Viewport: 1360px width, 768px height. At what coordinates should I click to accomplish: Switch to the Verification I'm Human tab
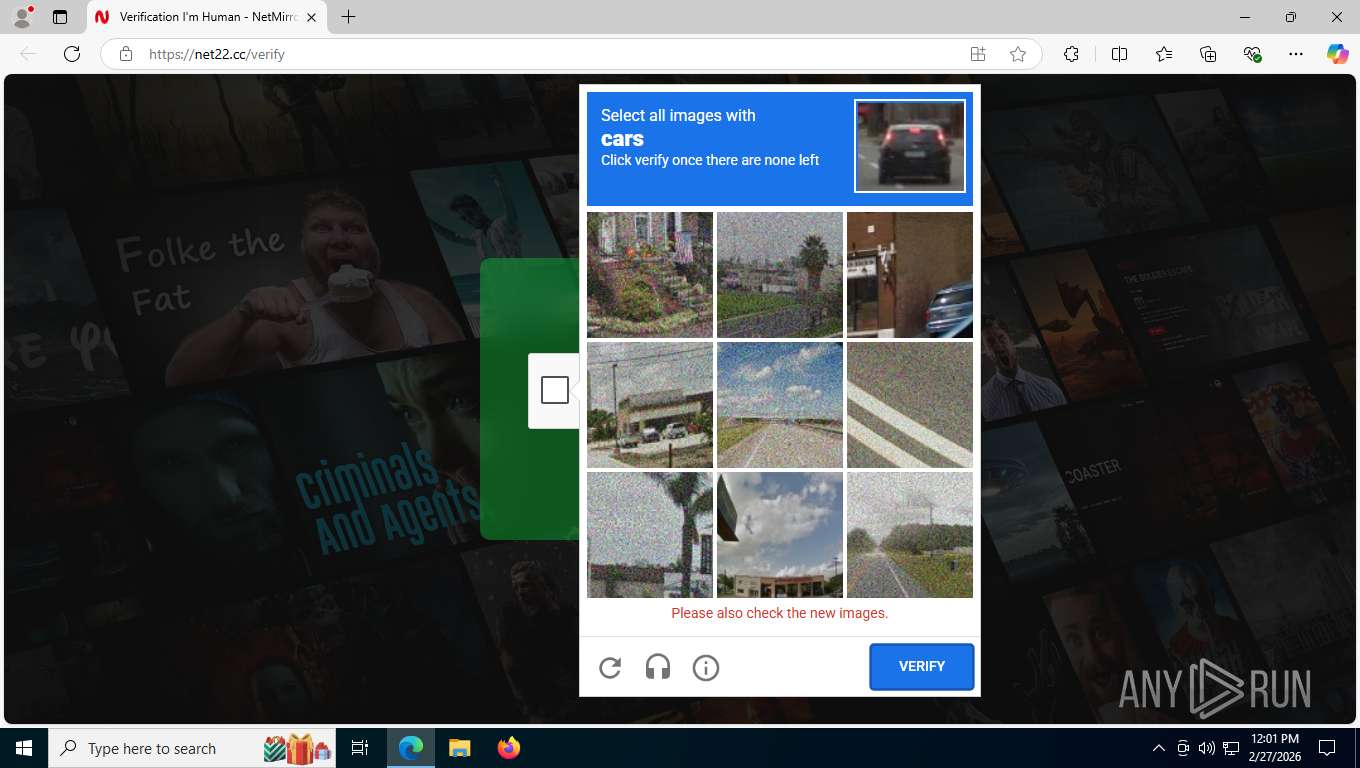[x=207, y=17]
